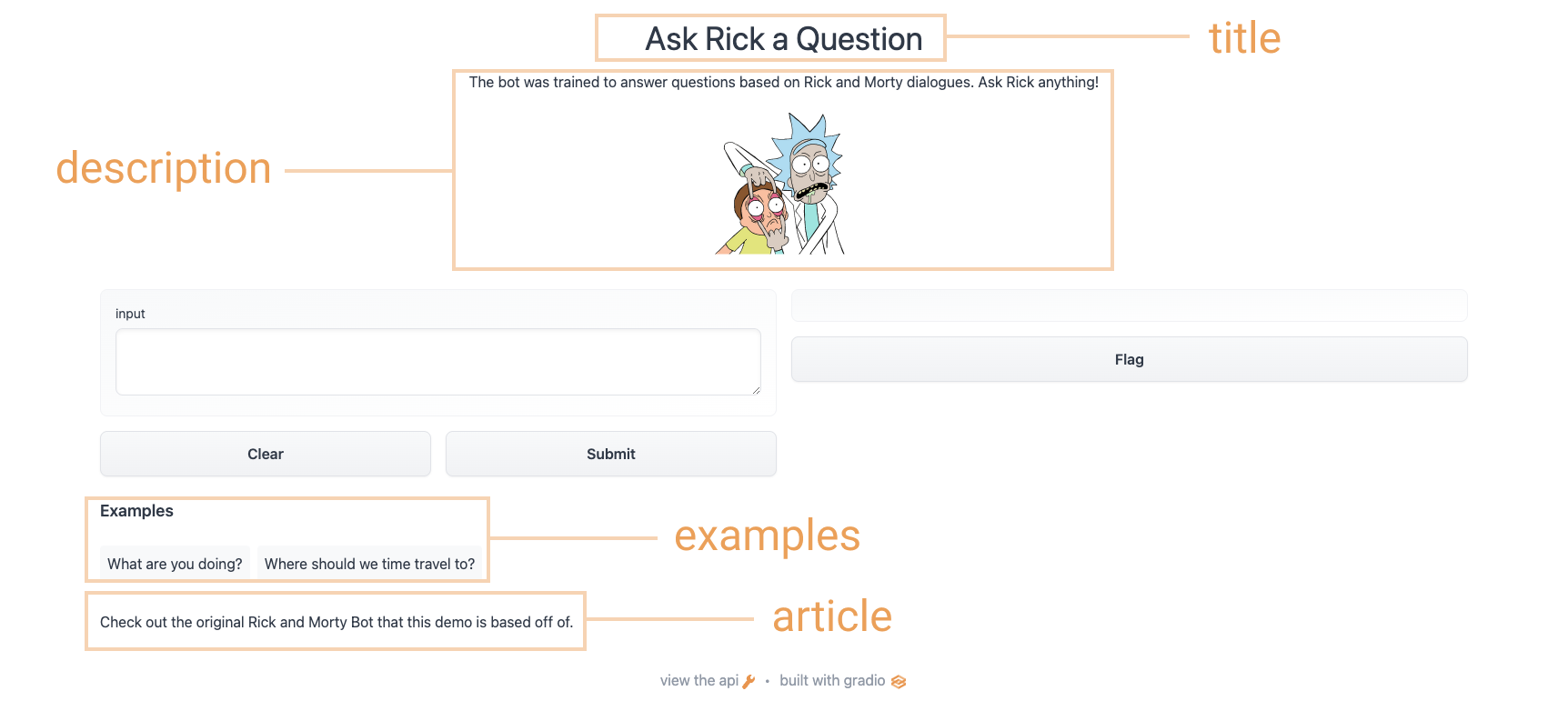1568x711 pixels.
Task: Click the bold "Examples" heading
Action: 136,511
